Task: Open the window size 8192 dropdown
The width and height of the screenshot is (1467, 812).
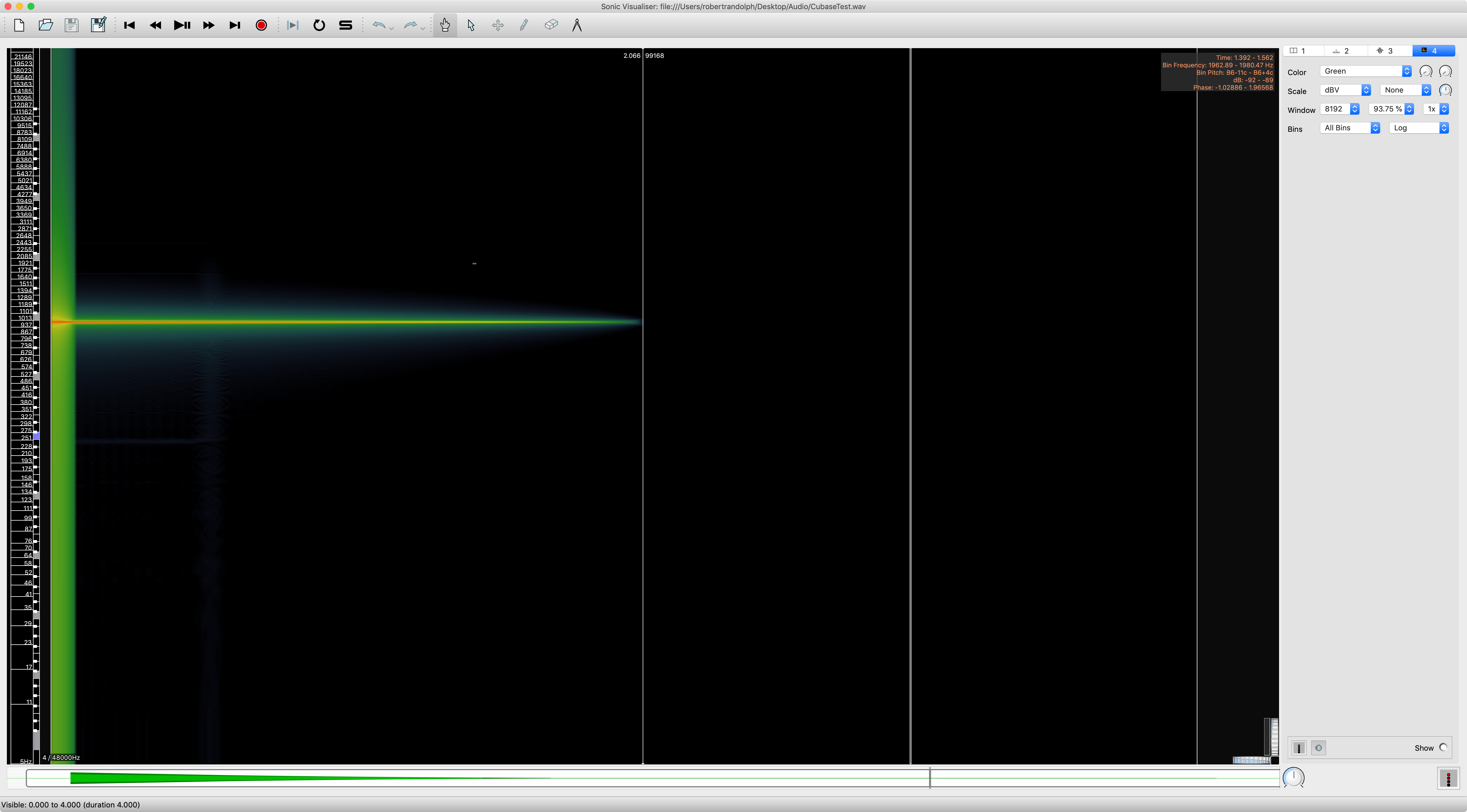Action: (x=1340, y=109)
